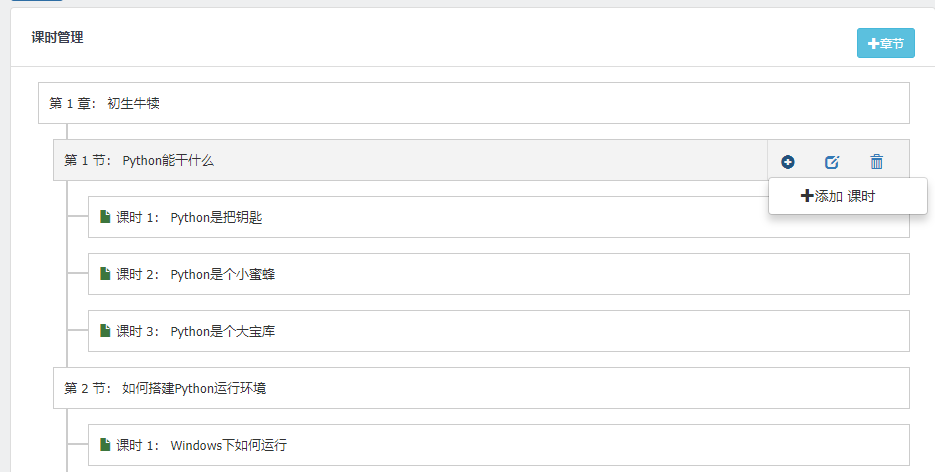
Task: Click the 第 2 节 section label
Action: [88, 388]
